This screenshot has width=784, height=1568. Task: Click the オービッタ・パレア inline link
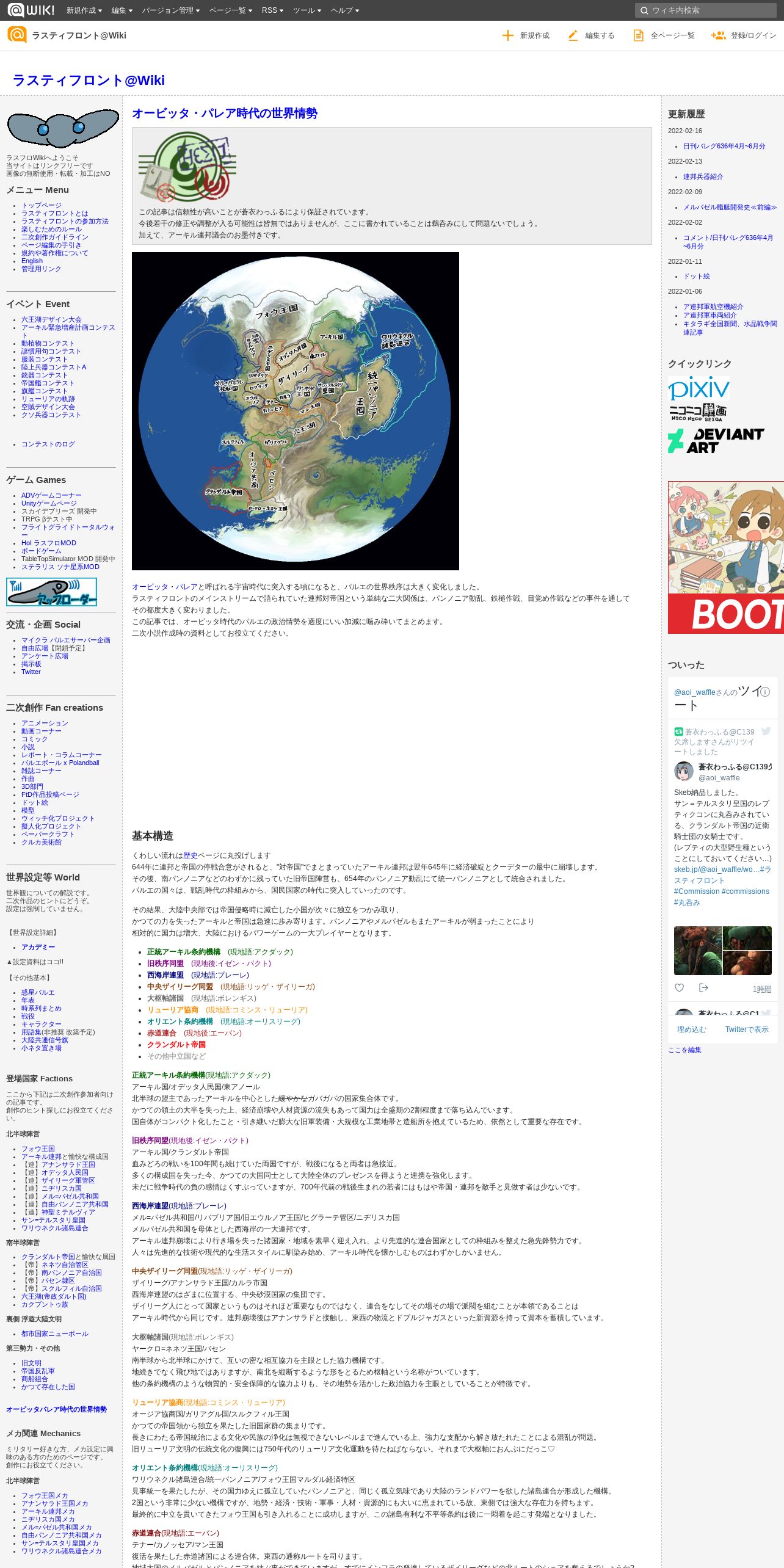pyautogui.click(x=165, y=587)
